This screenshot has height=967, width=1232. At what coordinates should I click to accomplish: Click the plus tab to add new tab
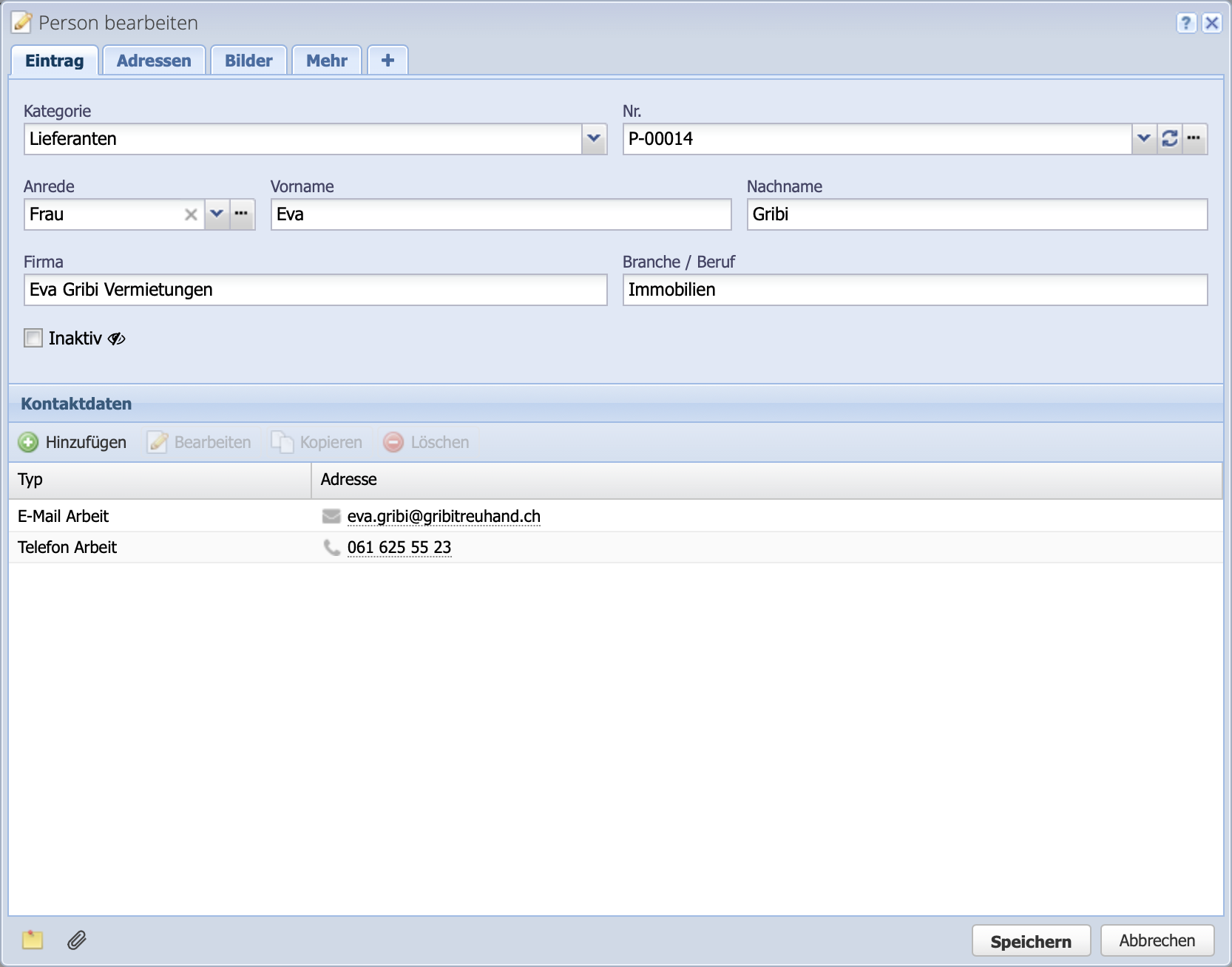click(387, 61)
